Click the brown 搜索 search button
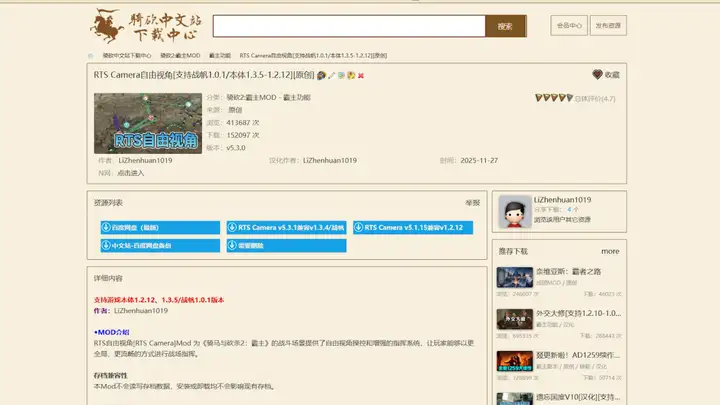The image size is (720, 405). [506, 26]
